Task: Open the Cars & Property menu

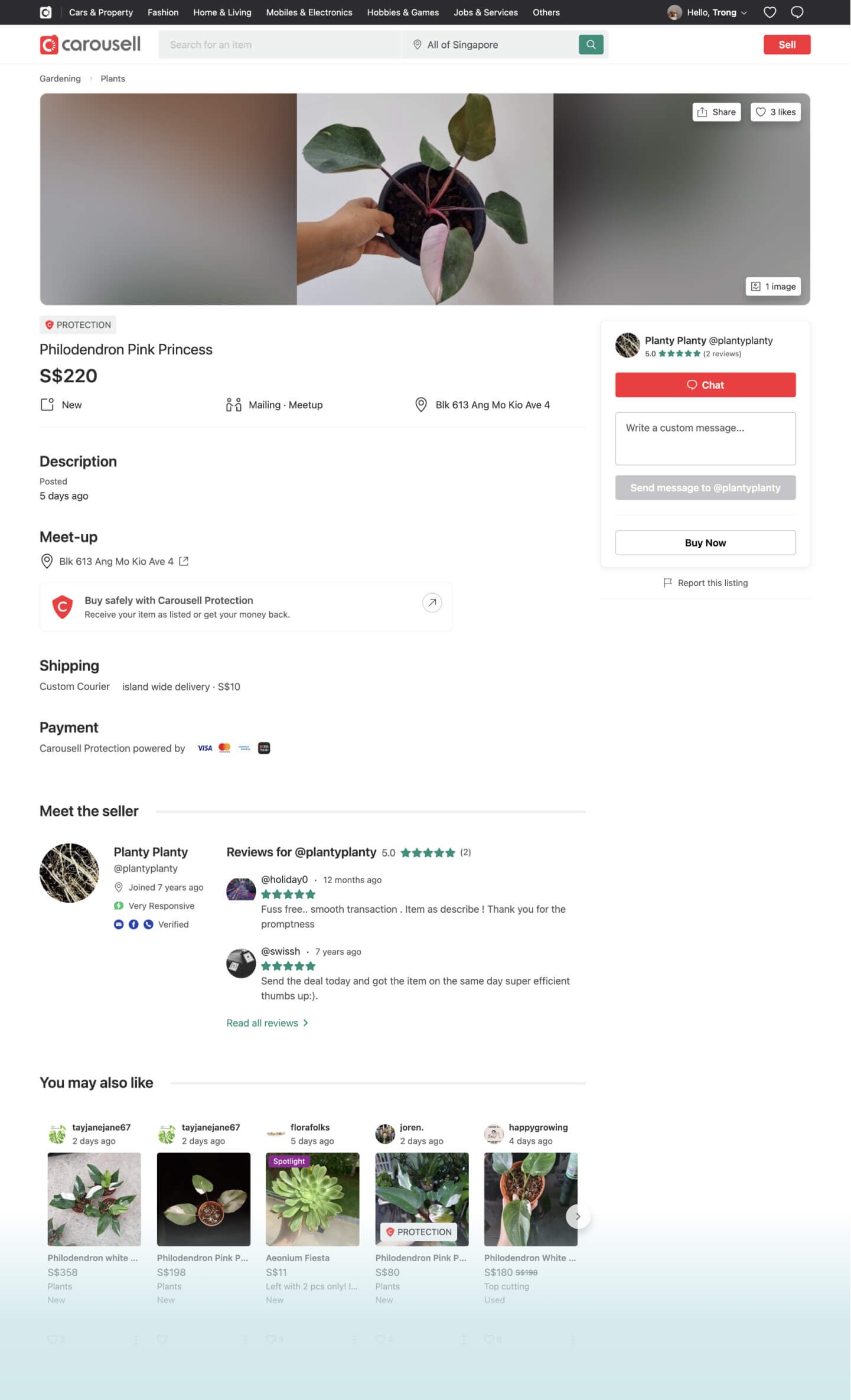Action: pos(101,12)
